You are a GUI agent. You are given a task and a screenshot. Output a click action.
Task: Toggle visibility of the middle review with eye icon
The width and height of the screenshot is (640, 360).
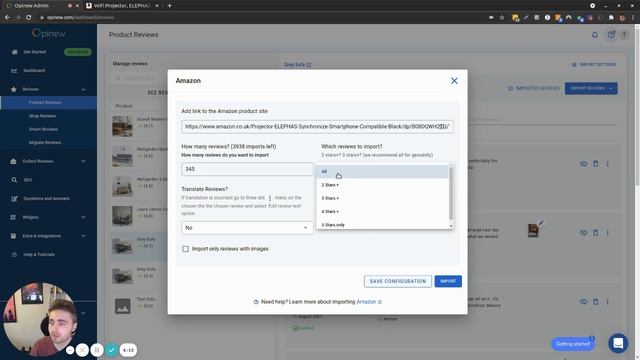[x=584, y=233]
